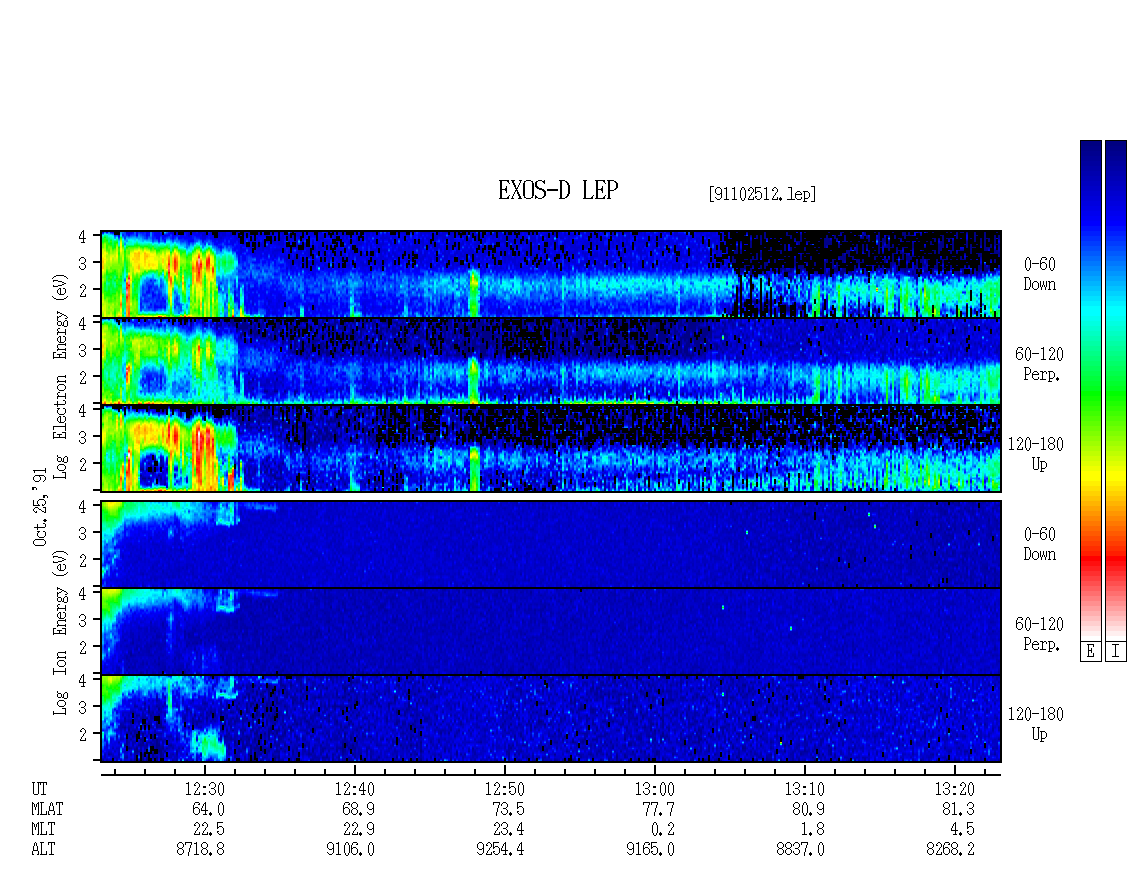Click the MLAT value 81.3

coord(958,809)
